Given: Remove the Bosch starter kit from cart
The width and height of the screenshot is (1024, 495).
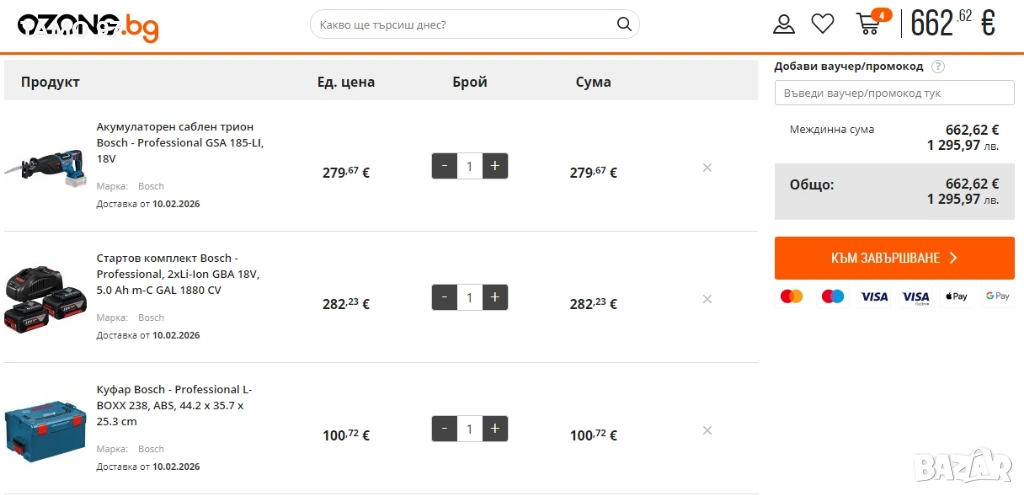Looking at the screenshot, I should [707, 298].
